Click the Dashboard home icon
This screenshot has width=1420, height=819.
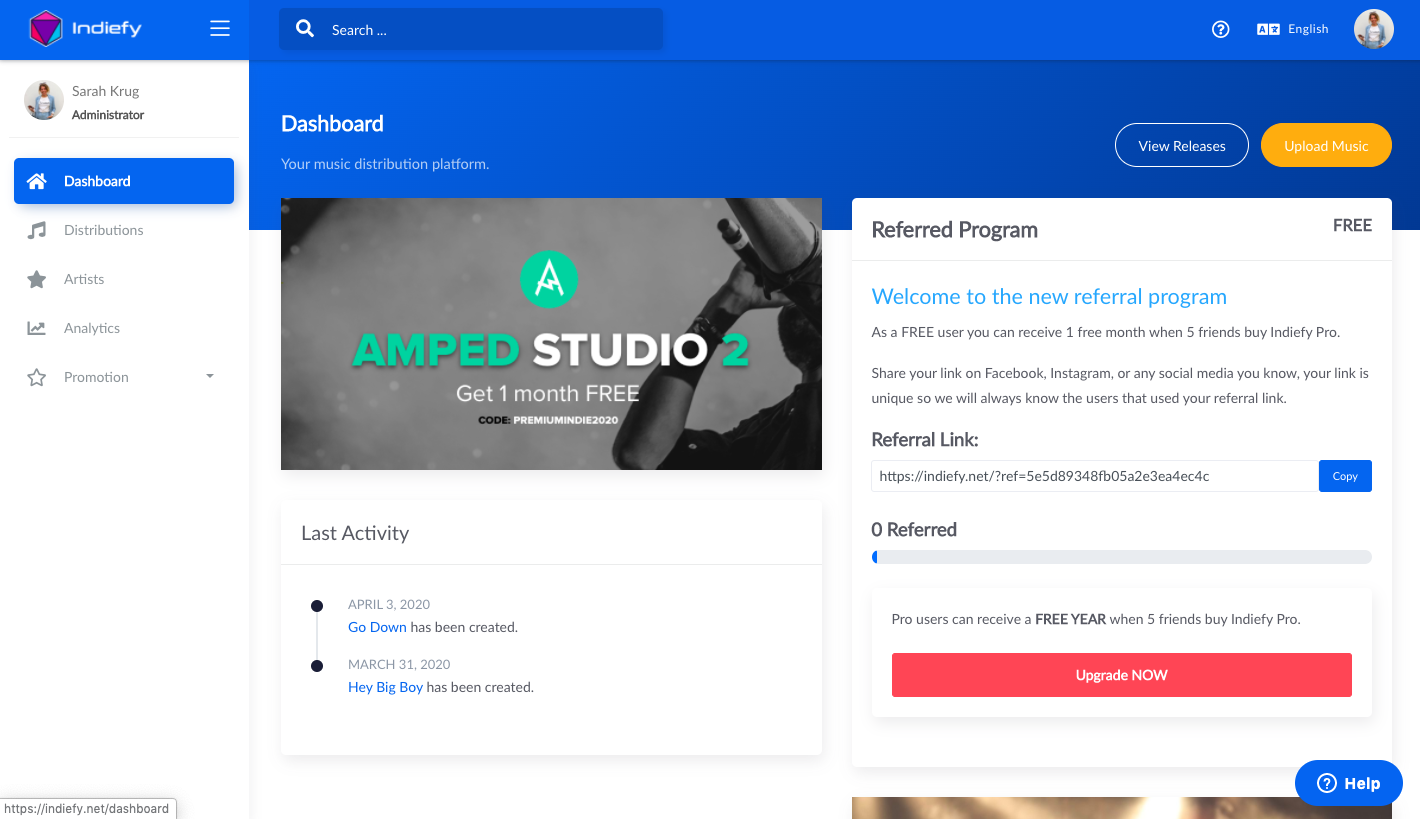(37, 181)
